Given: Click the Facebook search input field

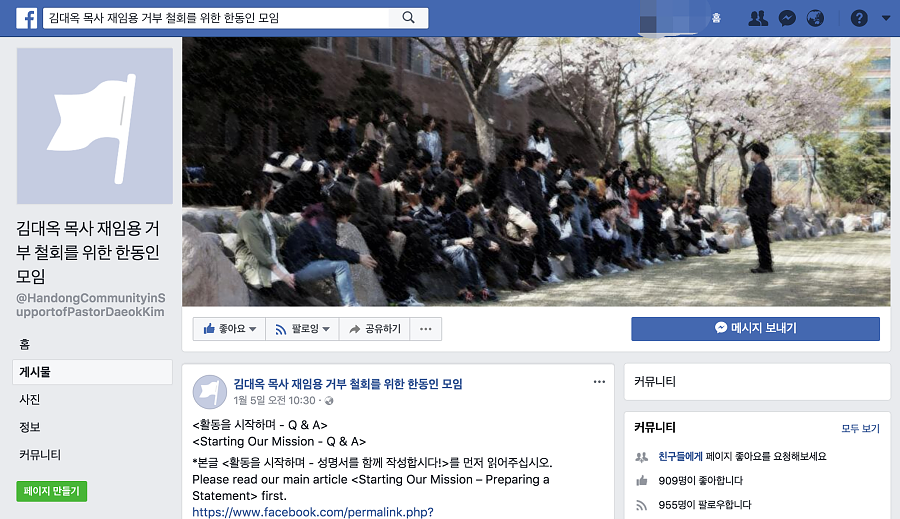Looking at the screenshot, I should pyautogui.click(x=217, y=18).
